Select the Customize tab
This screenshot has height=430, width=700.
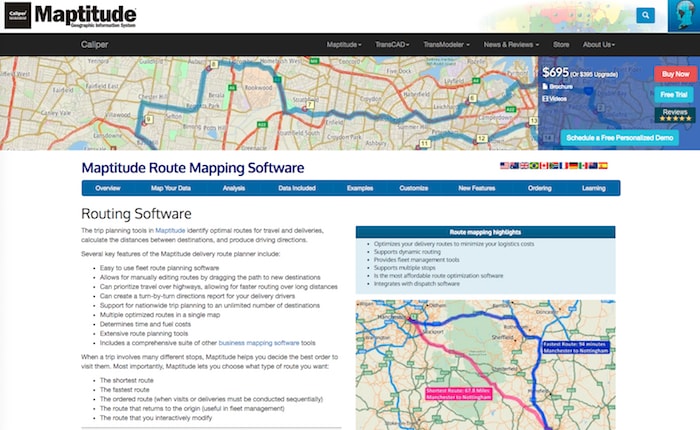coord(413,188)
